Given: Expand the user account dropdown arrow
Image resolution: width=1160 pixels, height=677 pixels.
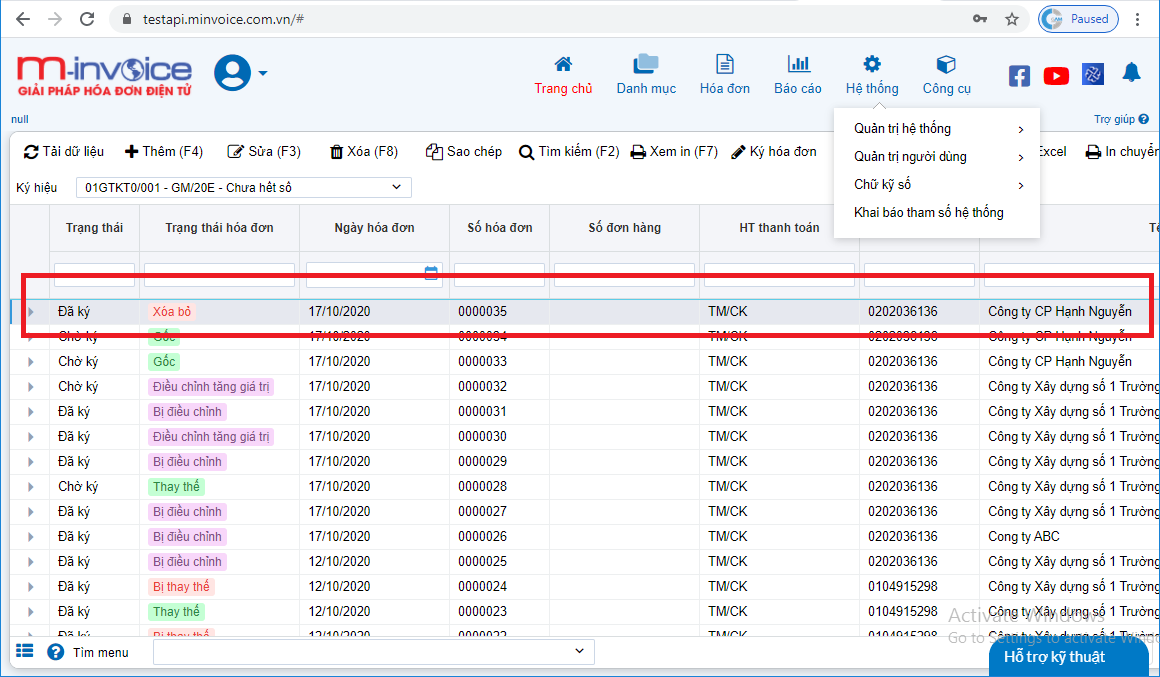Looking at the screenshot, I should coord(263,73).
